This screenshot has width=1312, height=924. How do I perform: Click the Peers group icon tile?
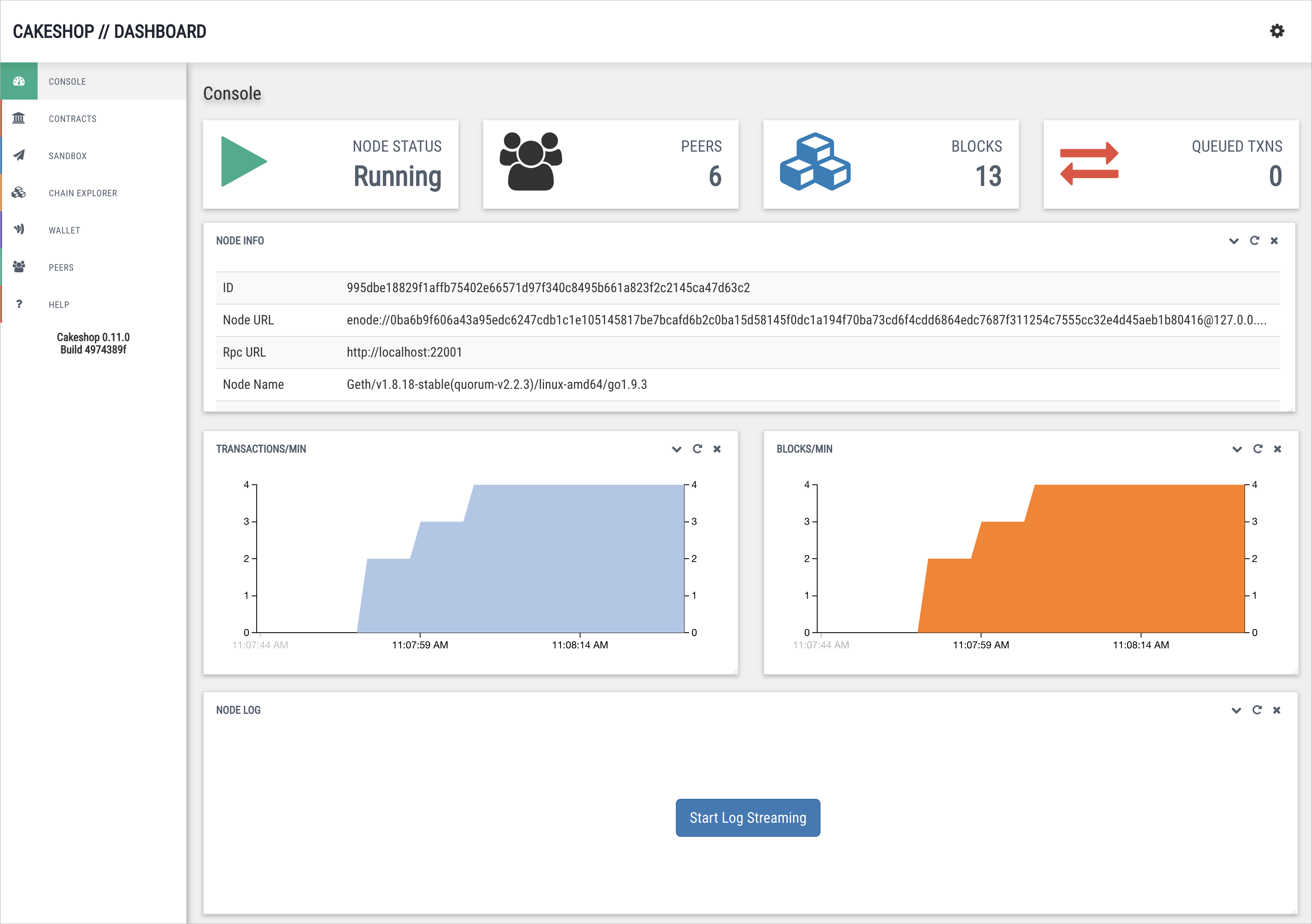(x=530, y=162)
